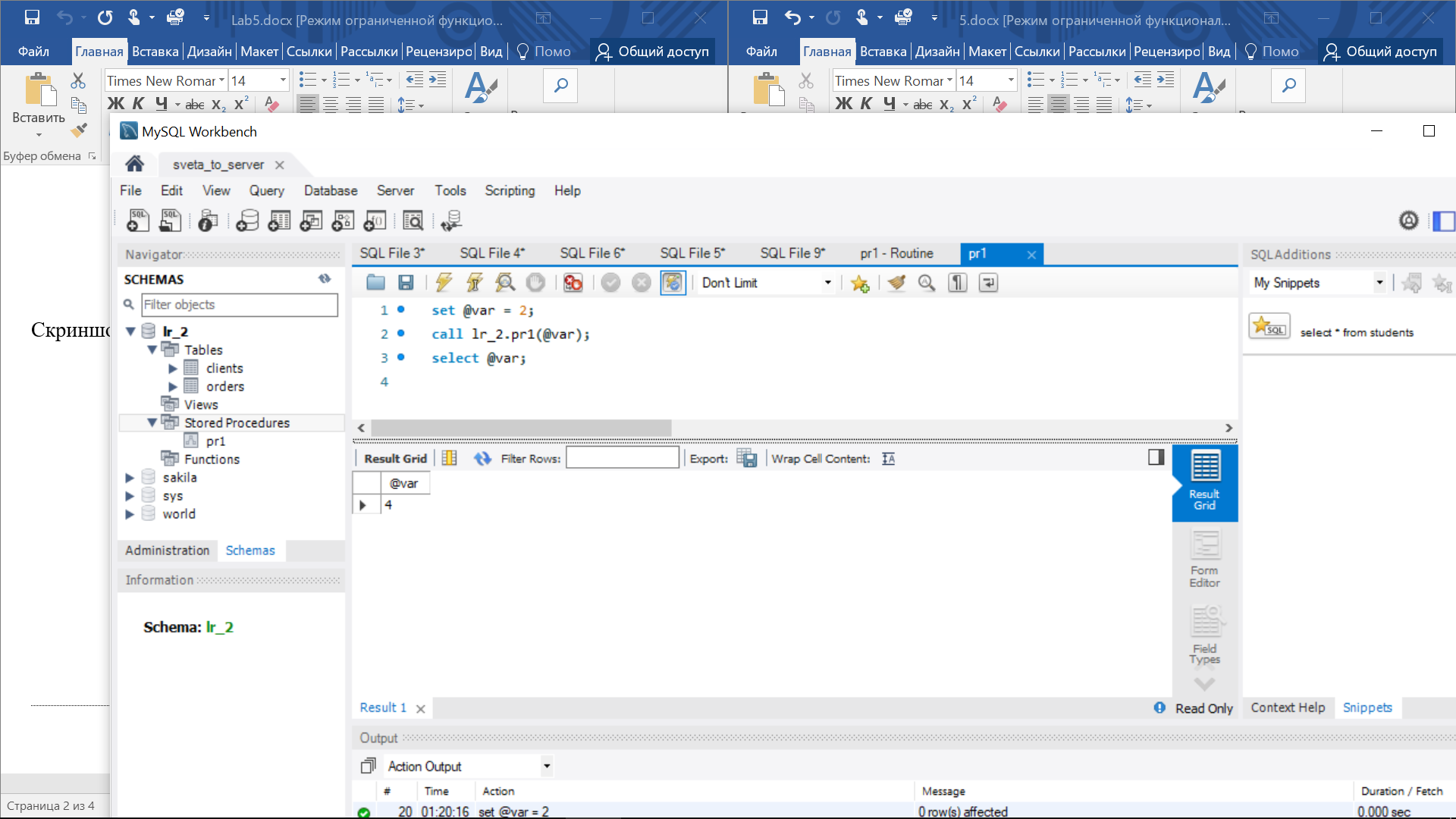Explain execution plan magnifier-lightning icon

coord(505,283)
